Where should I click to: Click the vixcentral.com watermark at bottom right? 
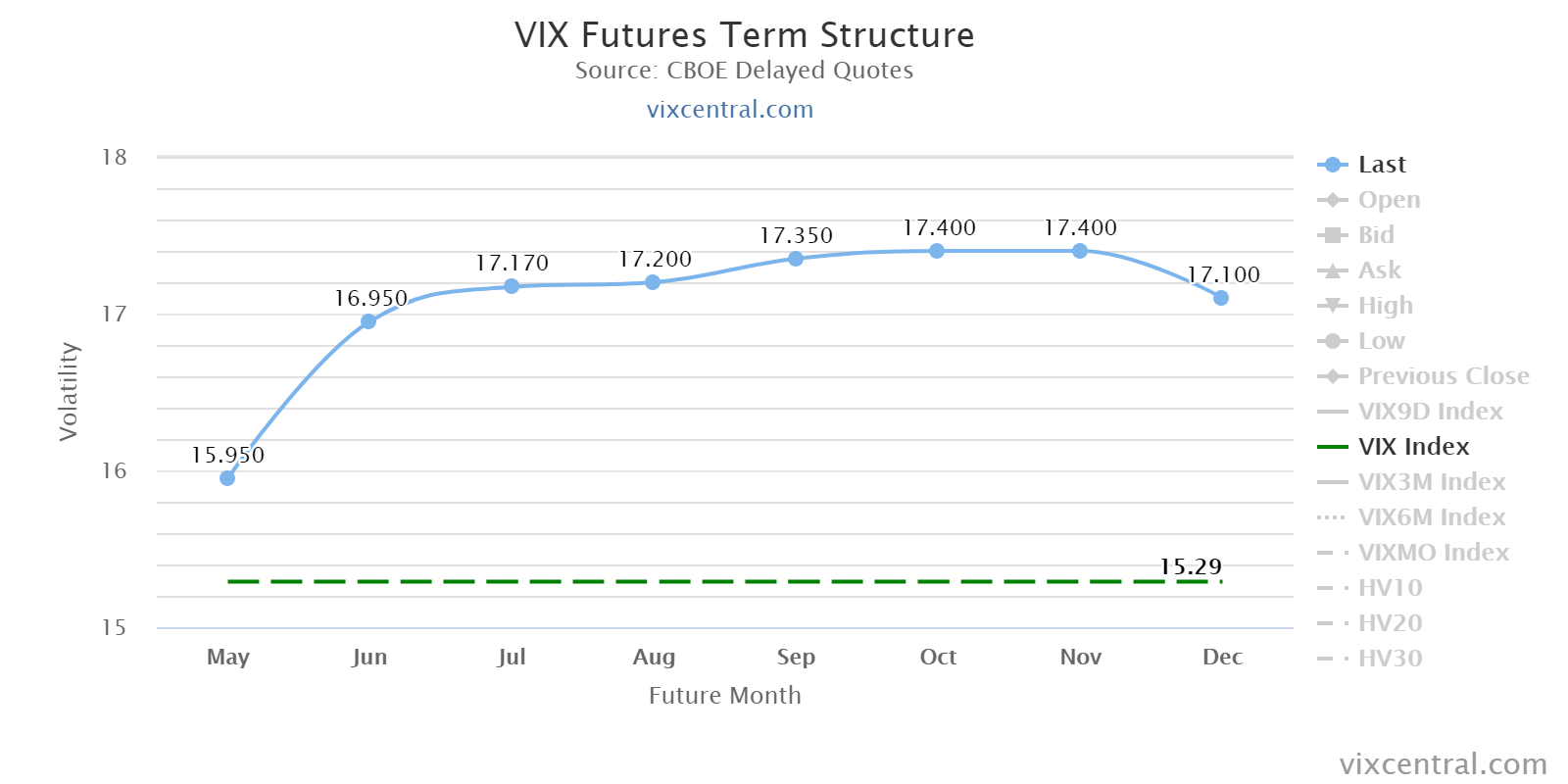click(x=1443, y=763)
